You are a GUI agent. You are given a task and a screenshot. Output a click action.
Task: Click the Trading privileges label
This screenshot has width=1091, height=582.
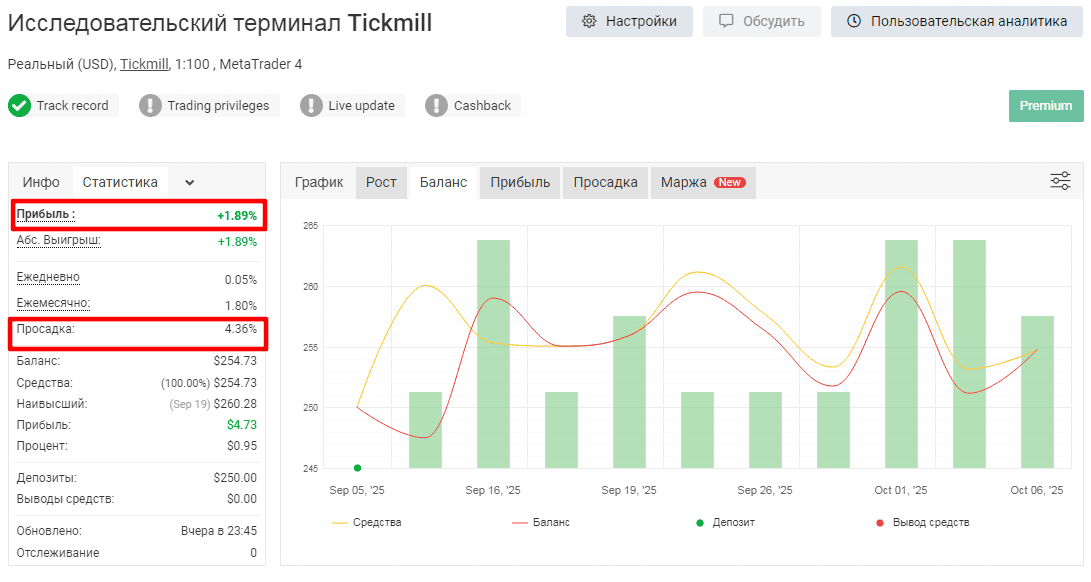pos(218,106)
